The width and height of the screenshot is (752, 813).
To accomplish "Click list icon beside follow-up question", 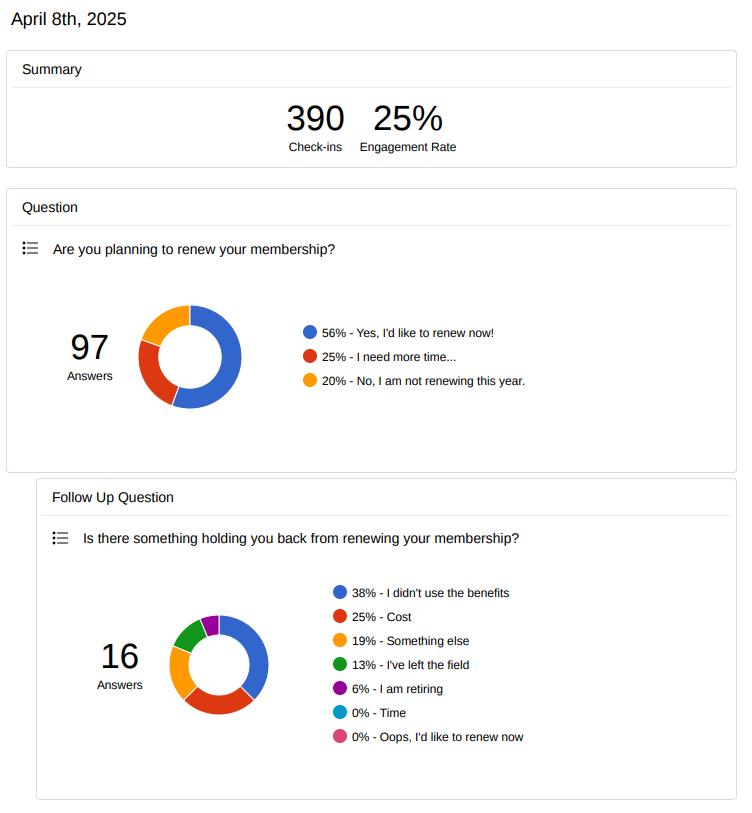I will (x=60, y=538).
